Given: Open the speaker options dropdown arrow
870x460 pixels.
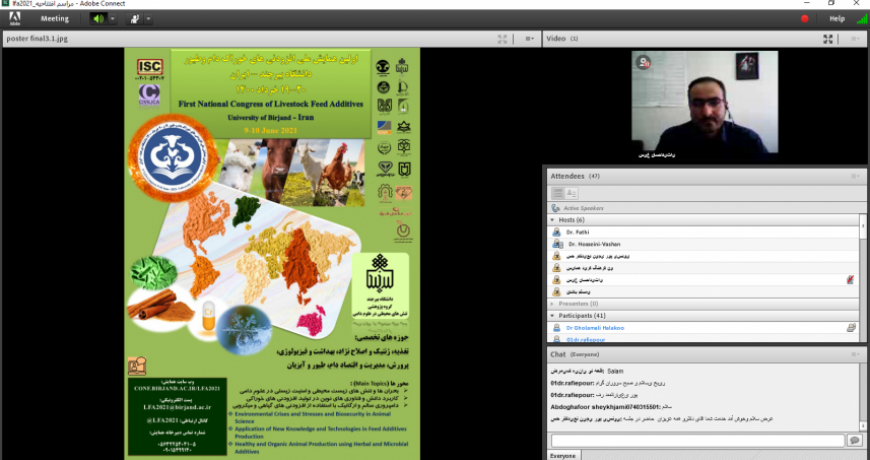Looking at the screenshot, I should [113, 18].
